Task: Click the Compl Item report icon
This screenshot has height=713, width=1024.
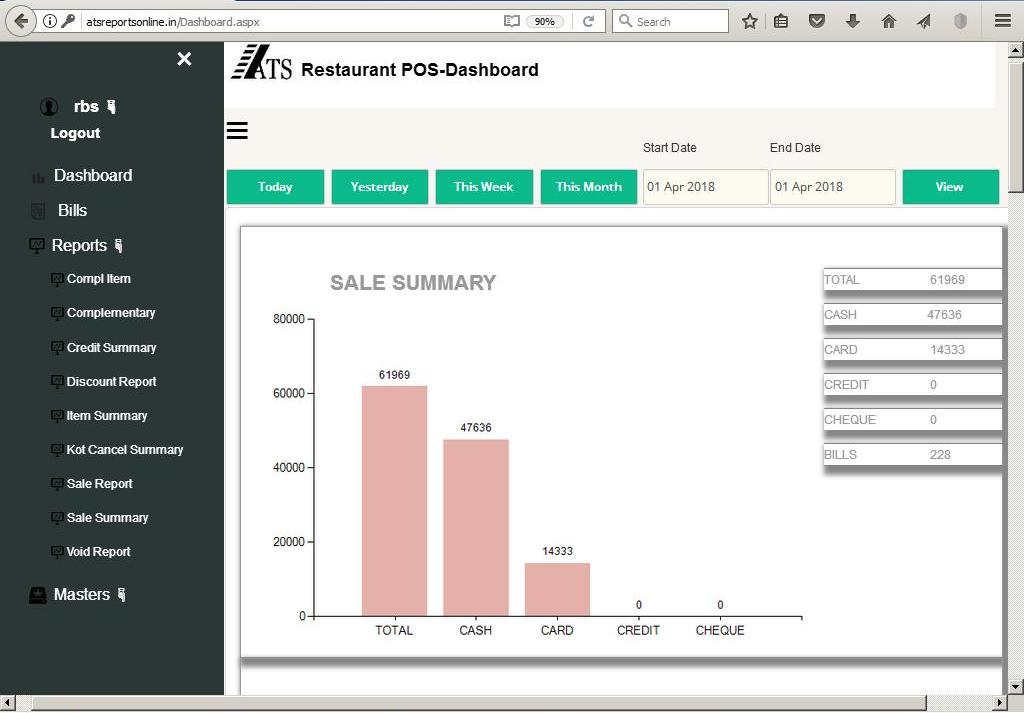Action: tap(57, 279)
